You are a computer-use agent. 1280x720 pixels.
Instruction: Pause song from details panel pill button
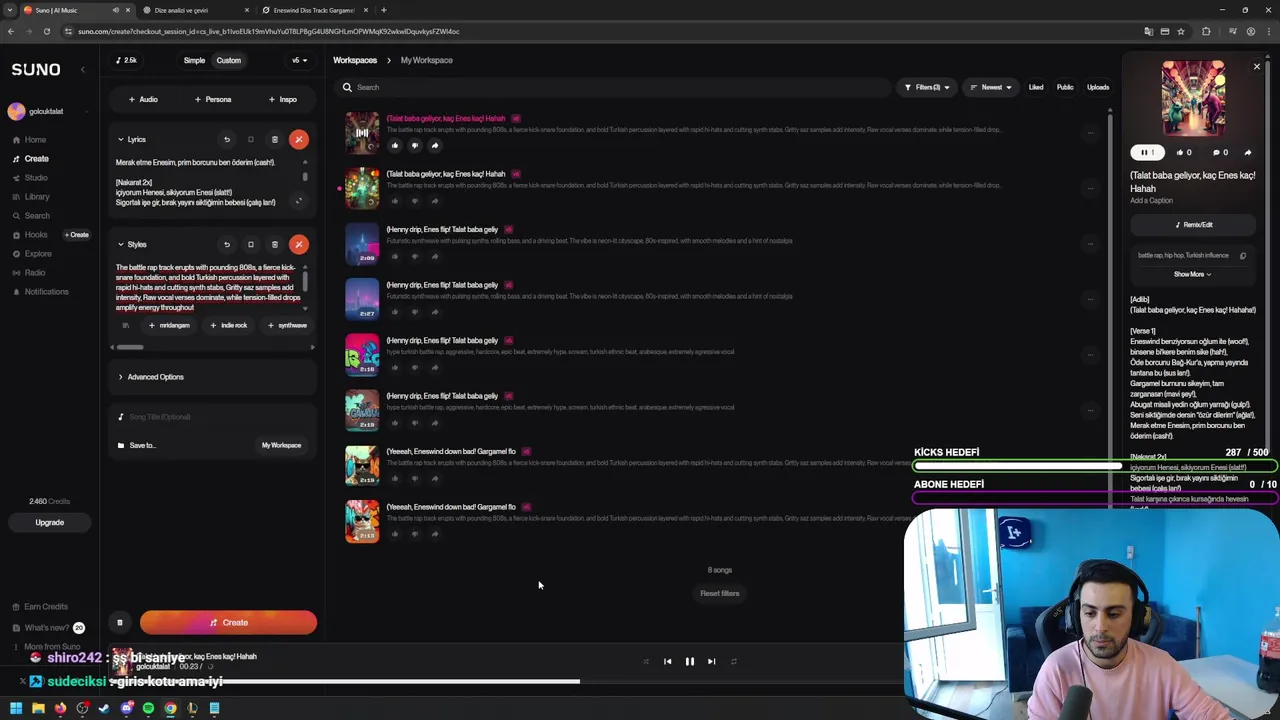click(x=1147, y=153)
